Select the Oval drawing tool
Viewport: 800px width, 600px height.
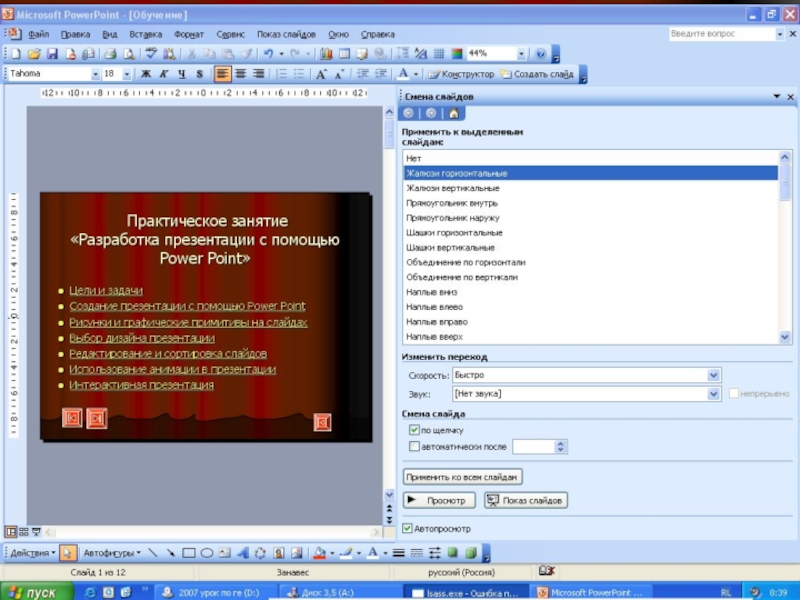pos(206,552)
